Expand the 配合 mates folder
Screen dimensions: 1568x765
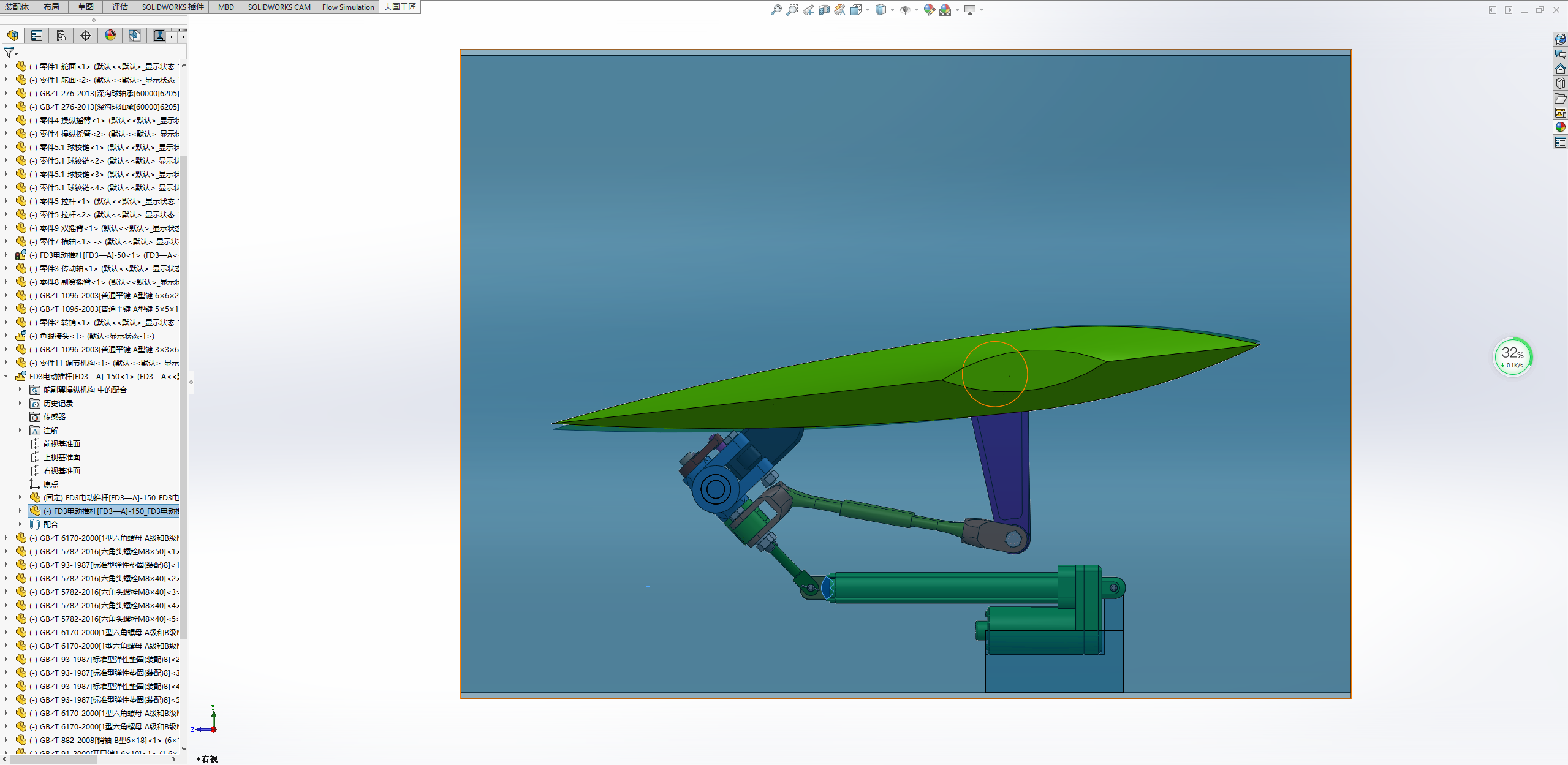(x=20, y=524)
